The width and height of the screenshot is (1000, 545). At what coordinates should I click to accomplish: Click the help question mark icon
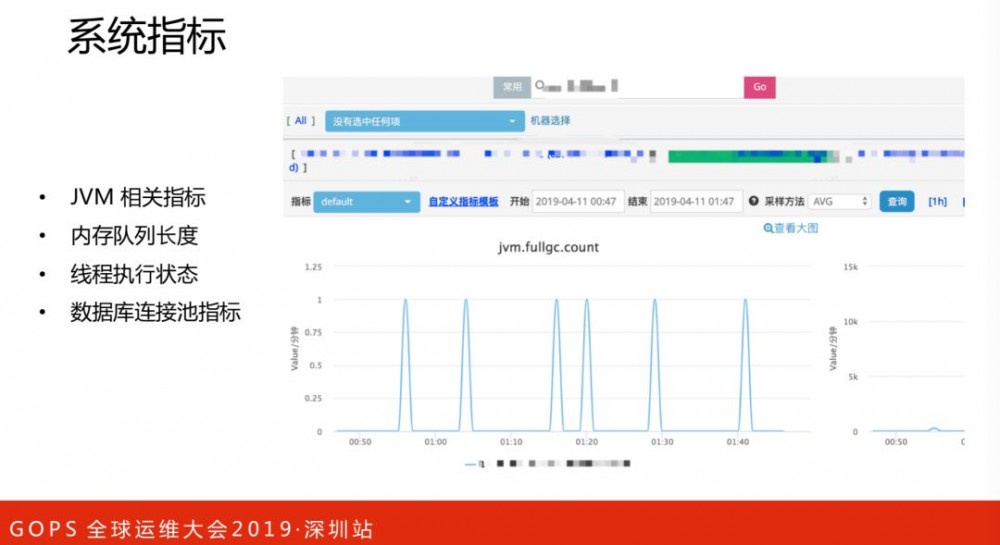point(753,201)
